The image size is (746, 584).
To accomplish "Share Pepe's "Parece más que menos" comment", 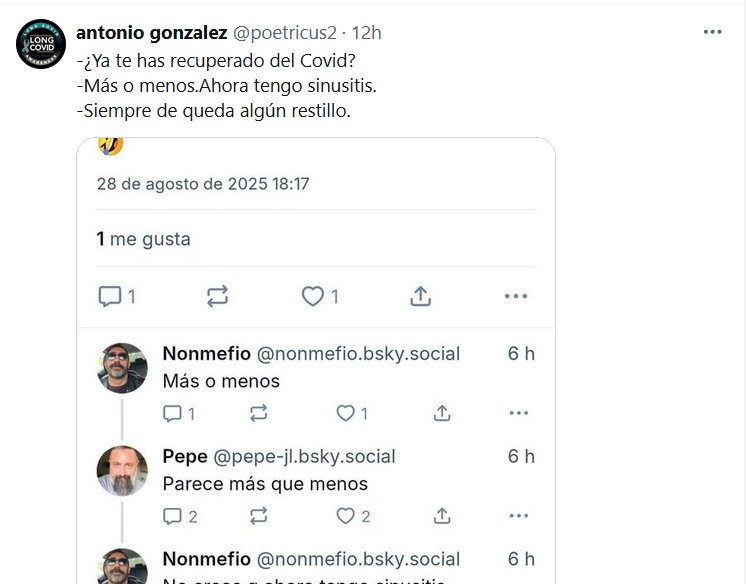I will [441, 516].
